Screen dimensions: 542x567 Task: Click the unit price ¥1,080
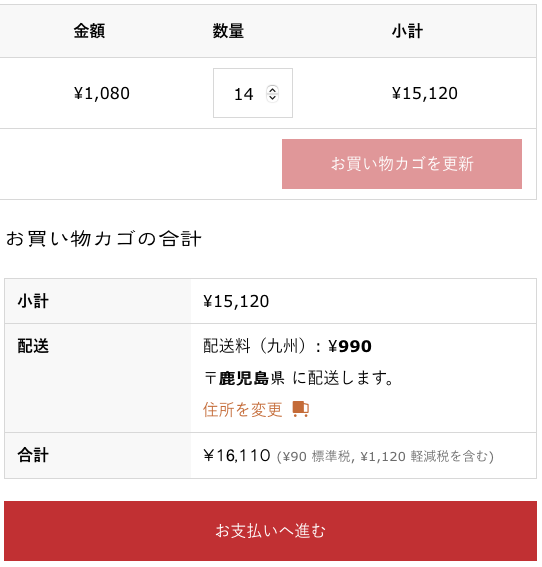[x=102, y=93]
